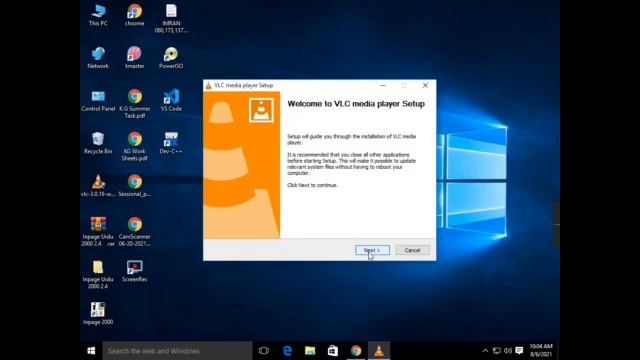Show hidden system tray icons

pos(485,351)
